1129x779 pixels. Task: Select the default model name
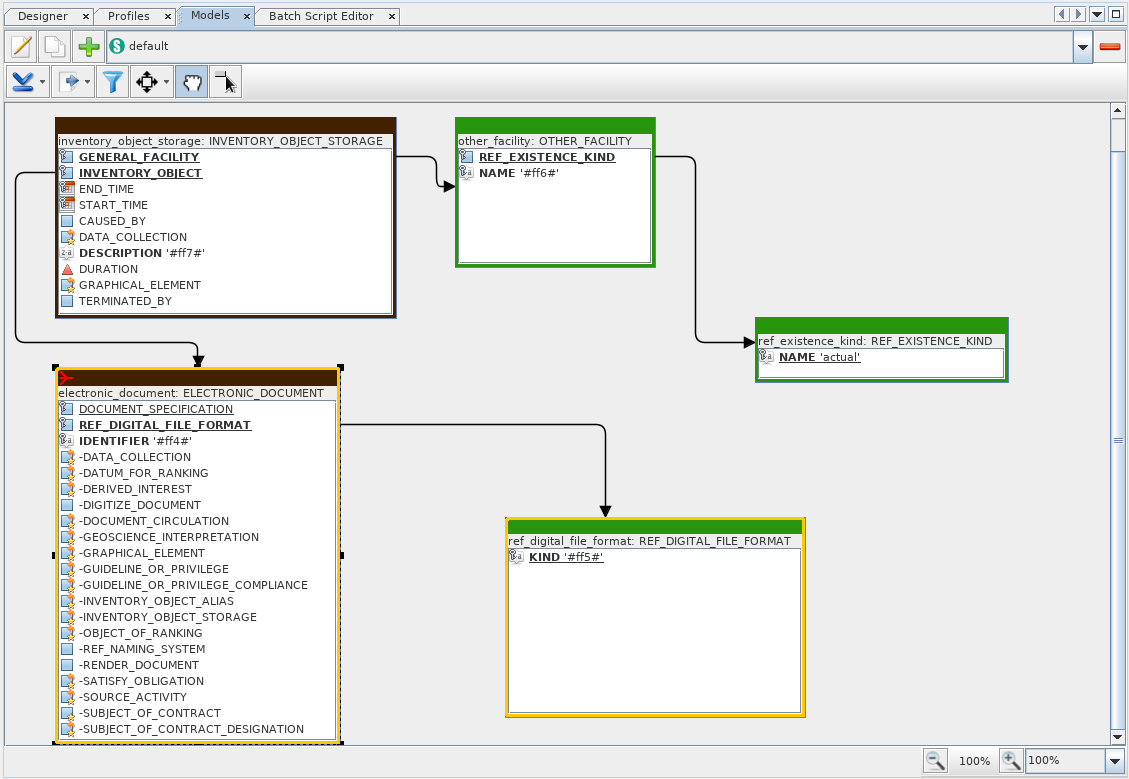(x=148, y=46)
